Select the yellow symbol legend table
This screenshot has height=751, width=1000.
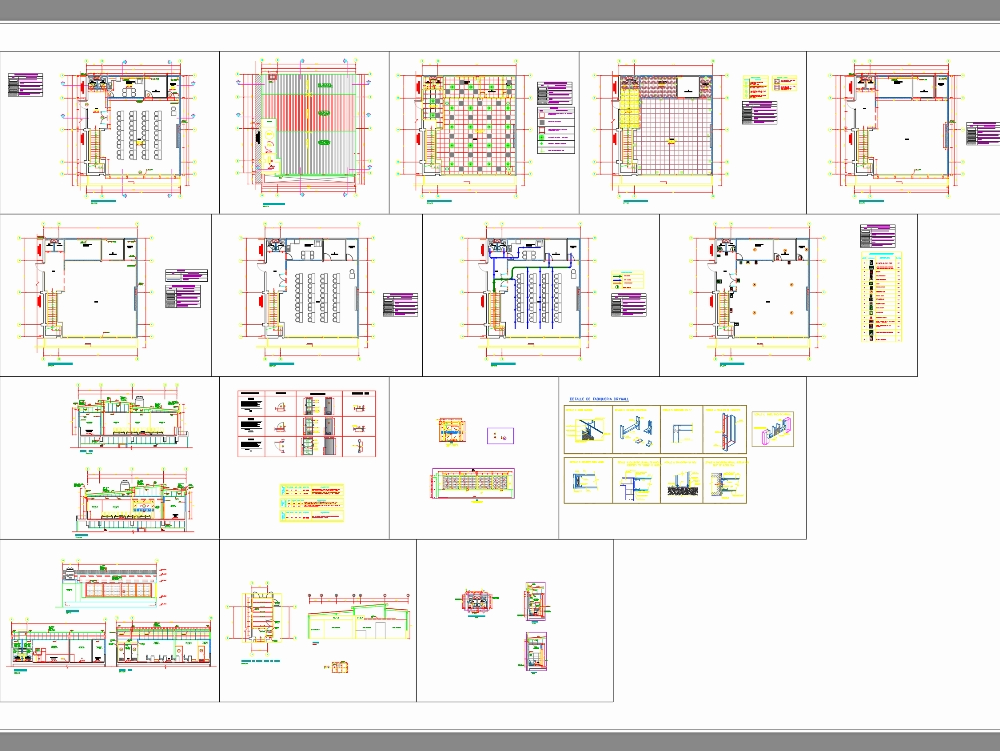(880, 300)
